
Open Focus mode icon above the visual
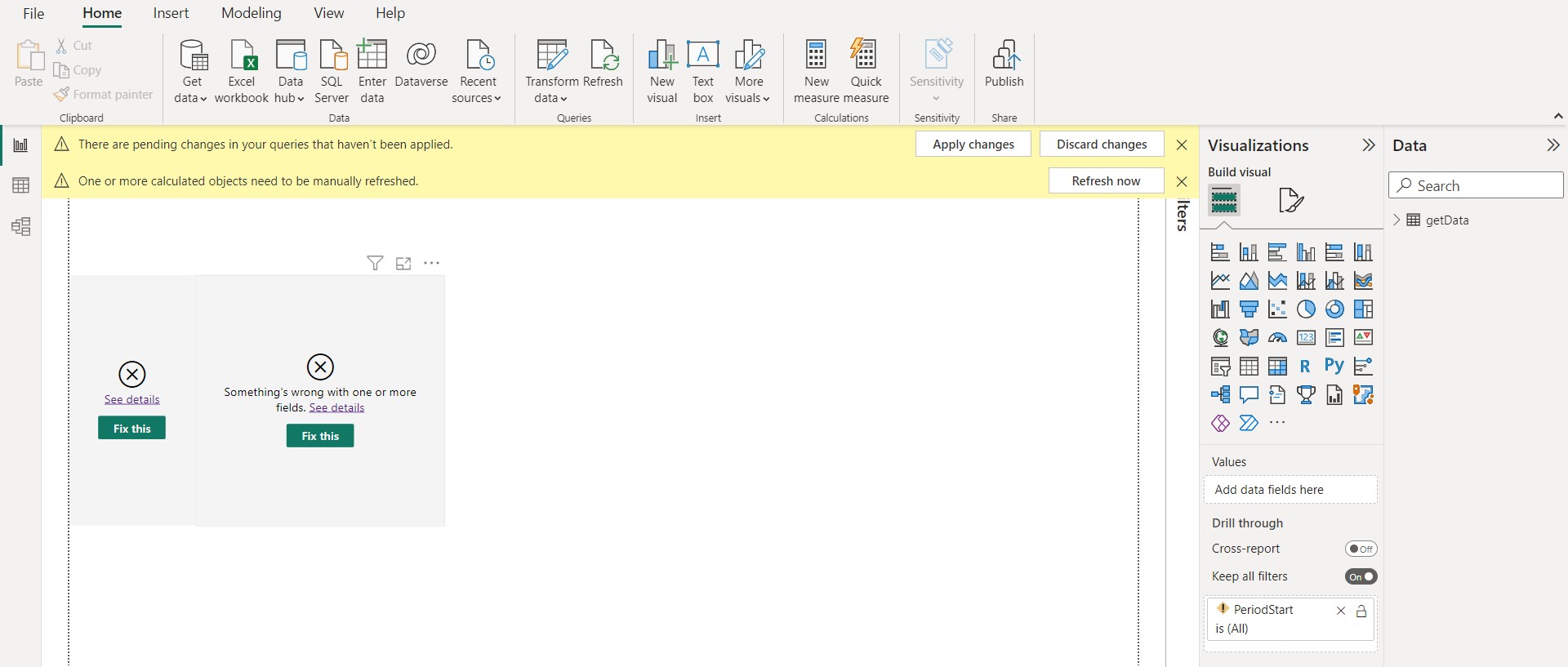point(403,263)
